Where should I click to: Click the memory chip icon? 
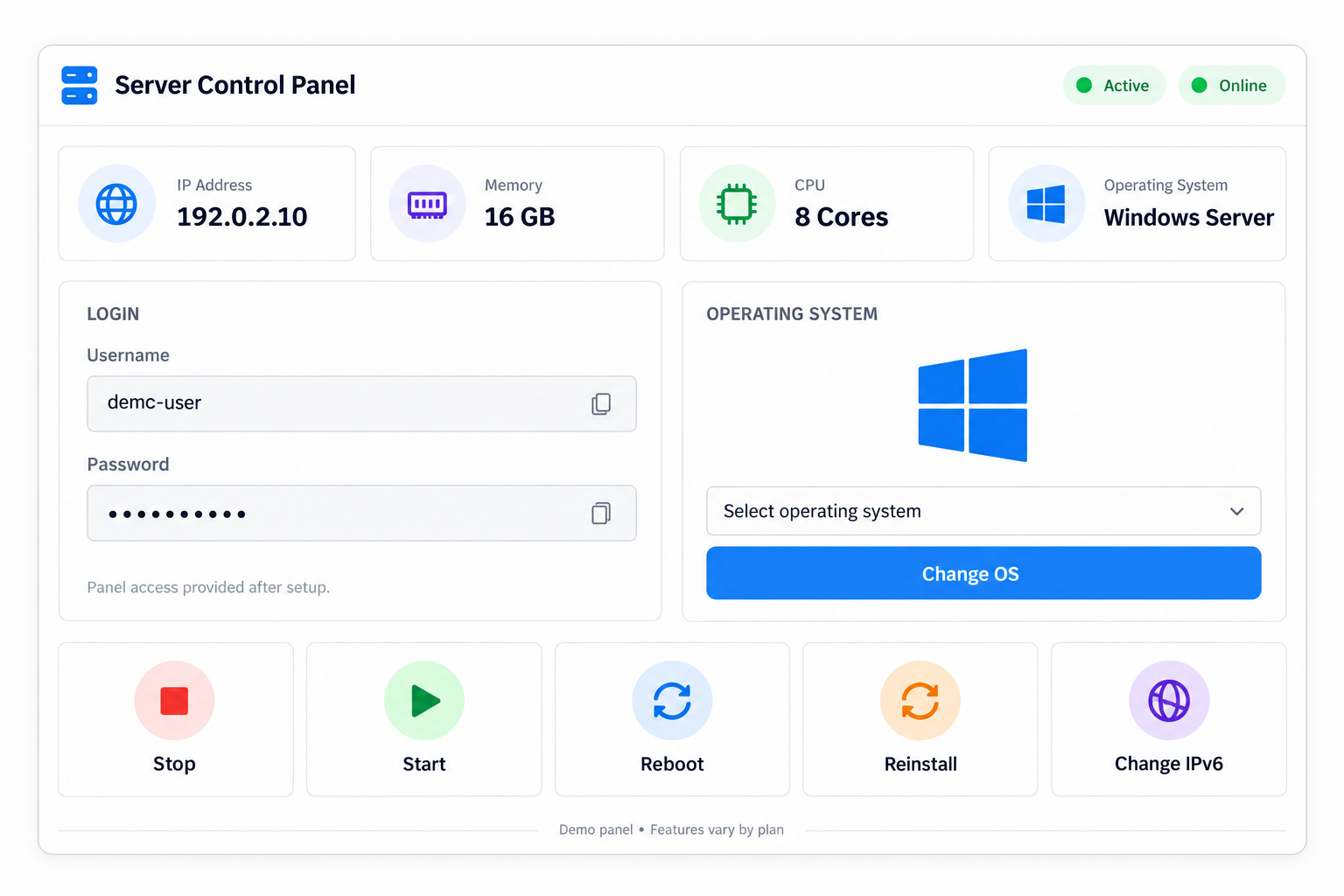point(427,205)
